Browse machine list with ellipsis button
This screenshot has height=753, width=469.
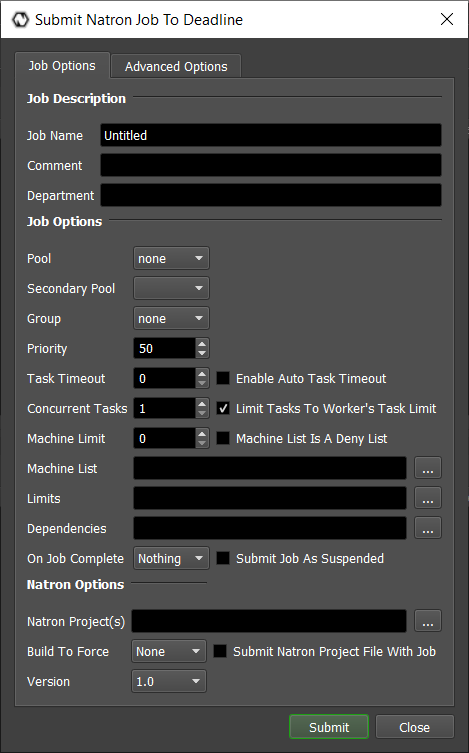pyautogui.click(x=428, y=468)
